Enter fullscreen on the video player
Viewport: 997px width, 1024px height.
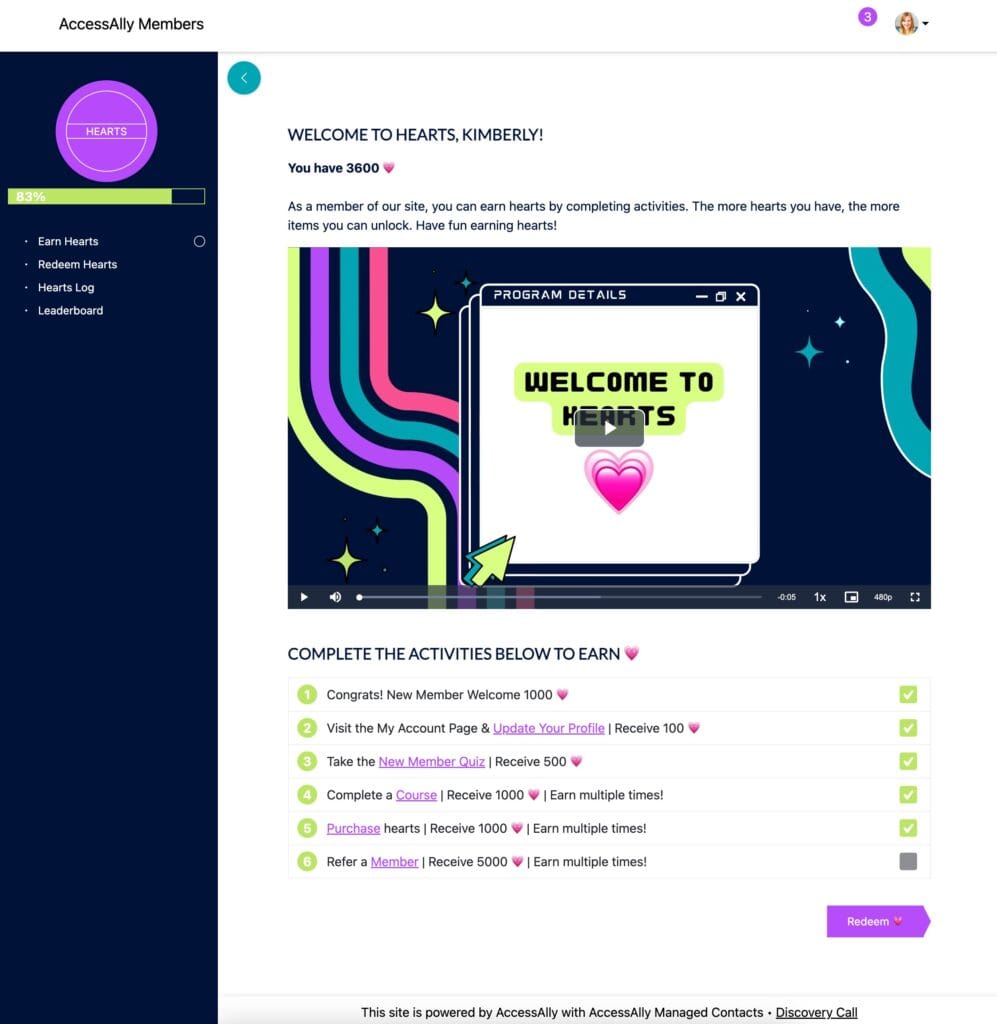pyautogui.click(x=915, y=597)
